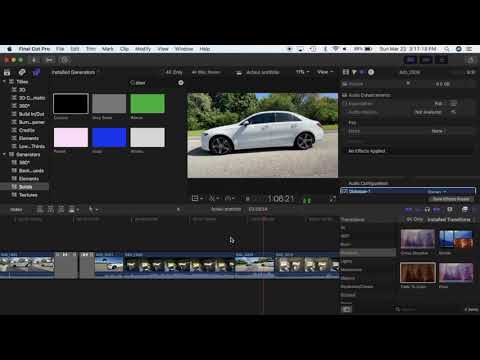Toggle the inspector panel visibility button
The image size is (480, 360).
(x=442, y=60)
